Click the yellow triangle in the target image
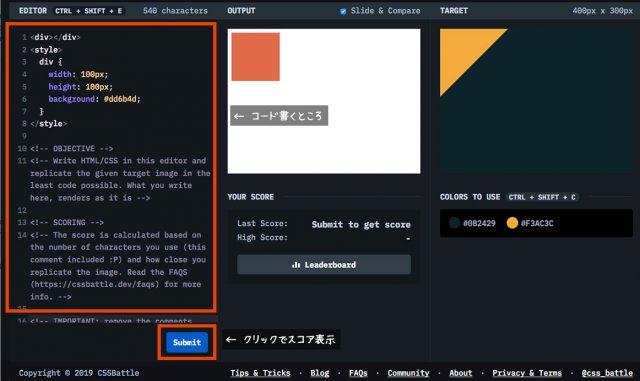Image resolution: width=640 pixels, height=381 pixels. pos(462,51)
